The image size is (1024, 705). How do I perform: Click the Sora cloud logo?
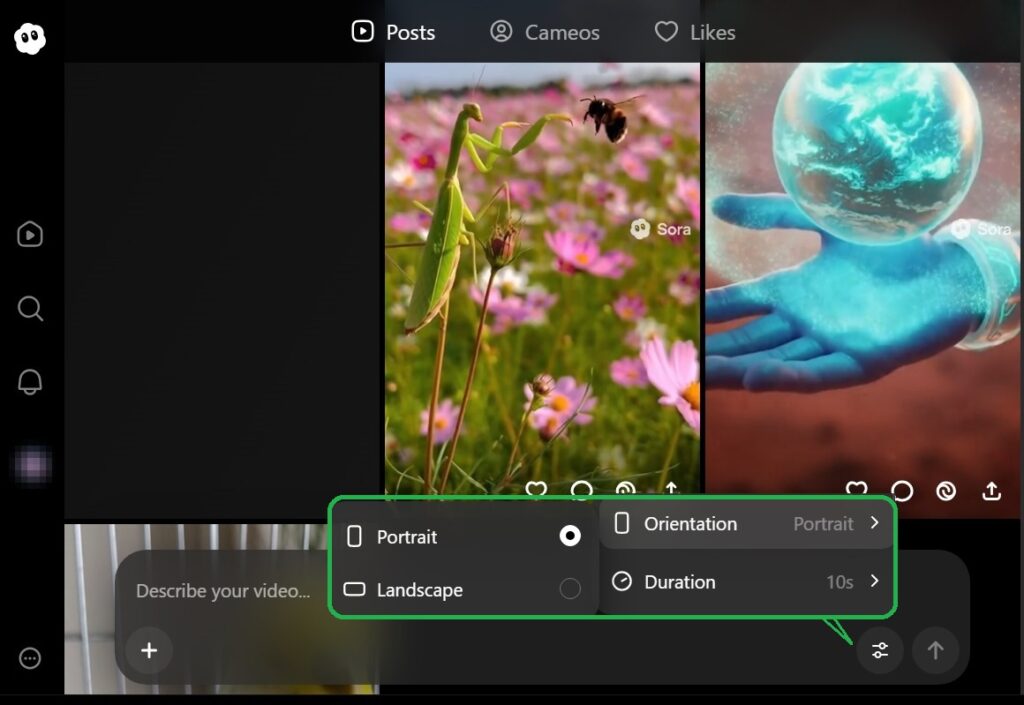tap(30, 39)
